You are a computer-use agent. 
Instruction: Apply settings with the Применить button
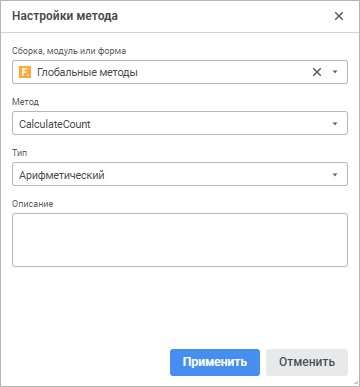(215, 362)
